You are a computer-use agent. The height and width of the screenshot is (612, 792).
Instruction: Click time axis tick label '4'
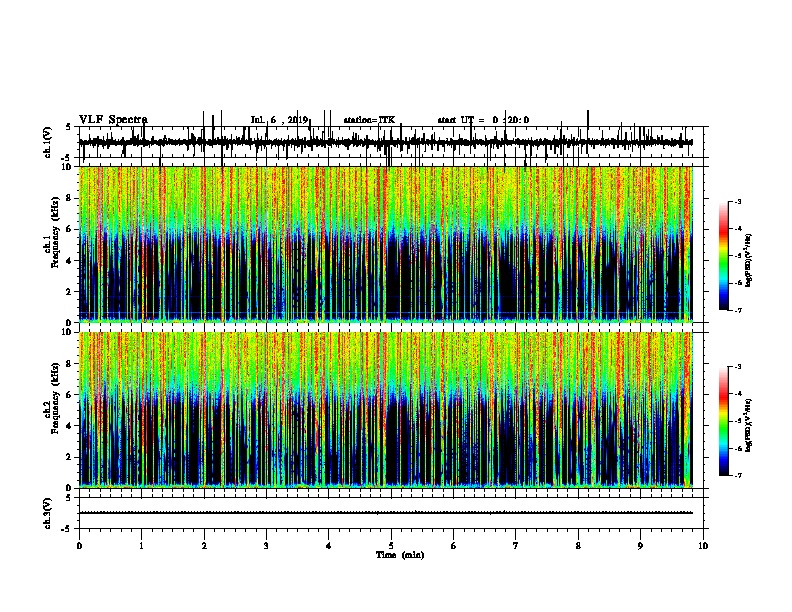click(x=329, y=546)
